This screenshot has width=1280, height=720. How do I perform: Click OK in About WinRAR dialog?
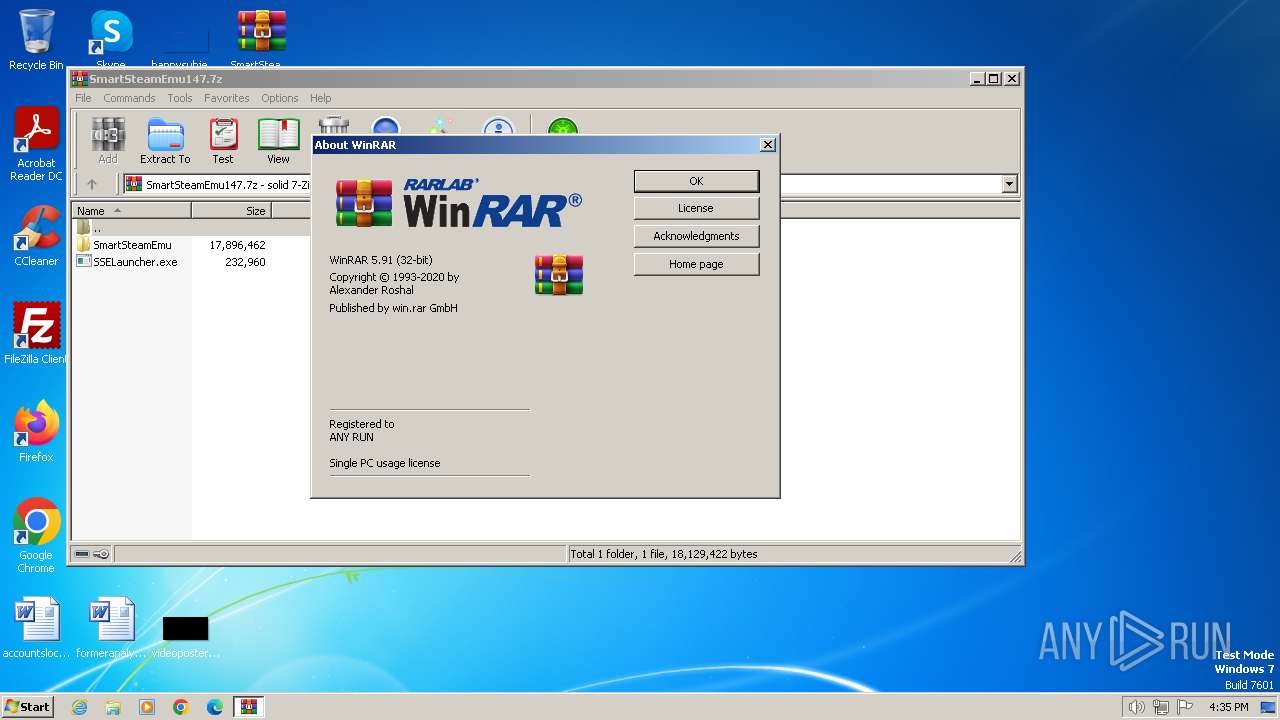696,181
